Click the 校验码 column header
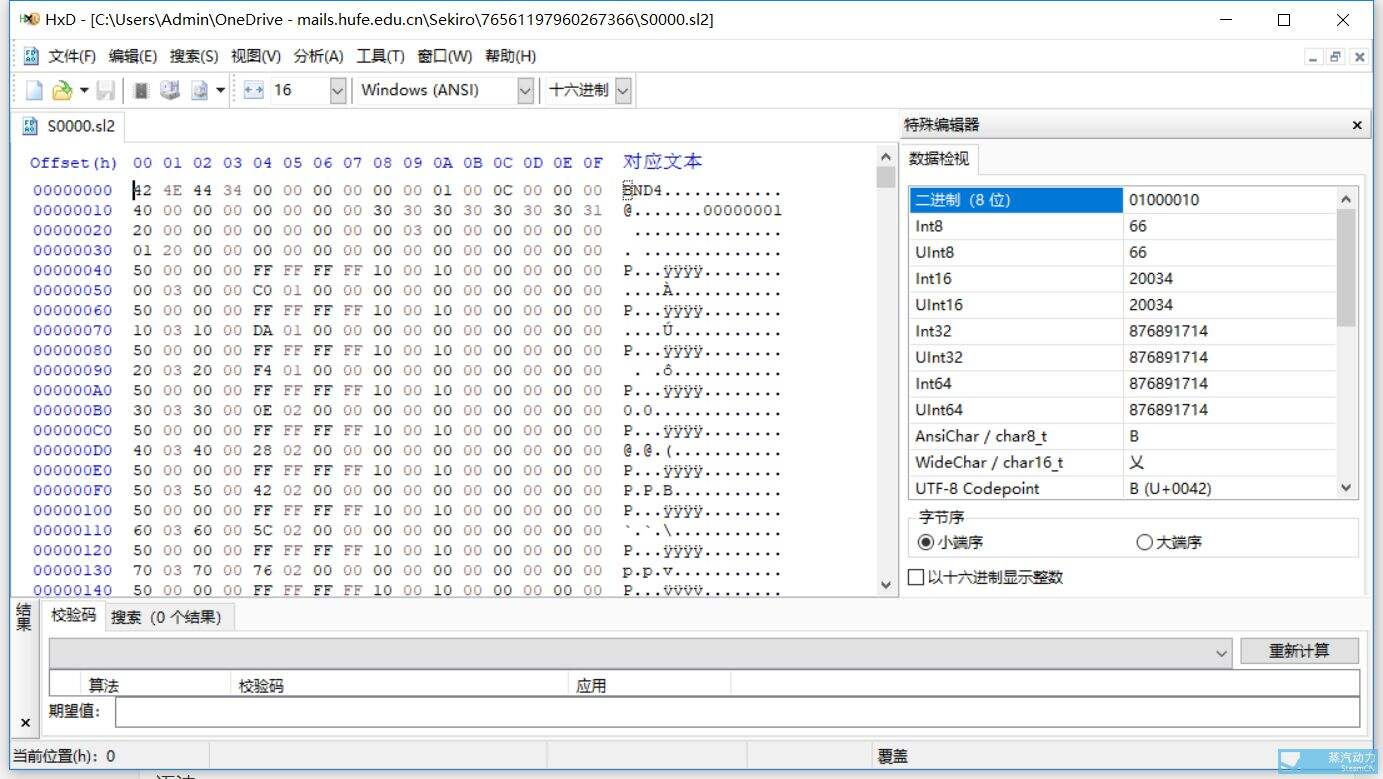The width and height of the screenshot is (1383, 779). click(400, 685)
